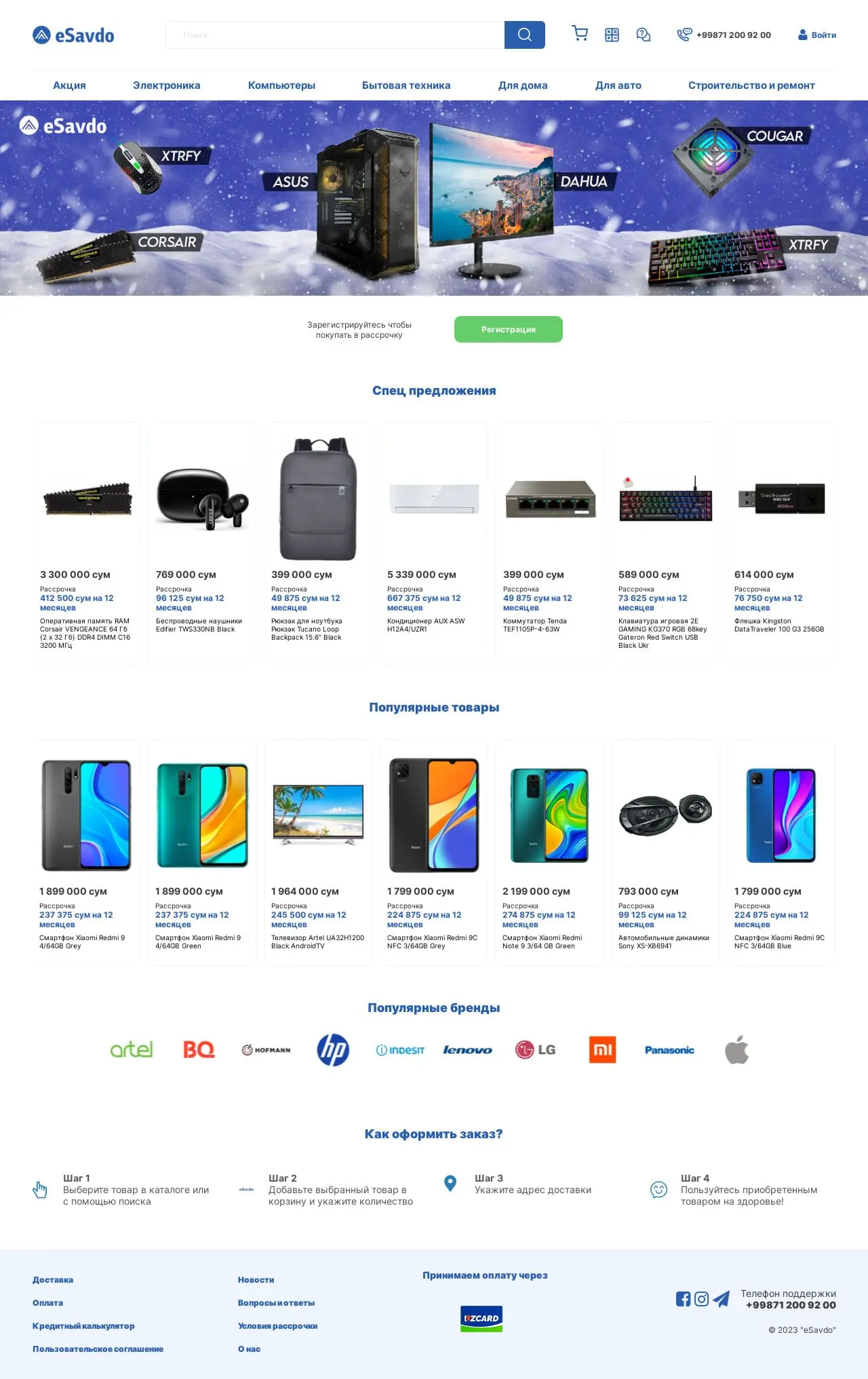868x1379 pixels.
Task: Open the Кредитный калькулятор footer link
Action: [x=83, y=1326]
